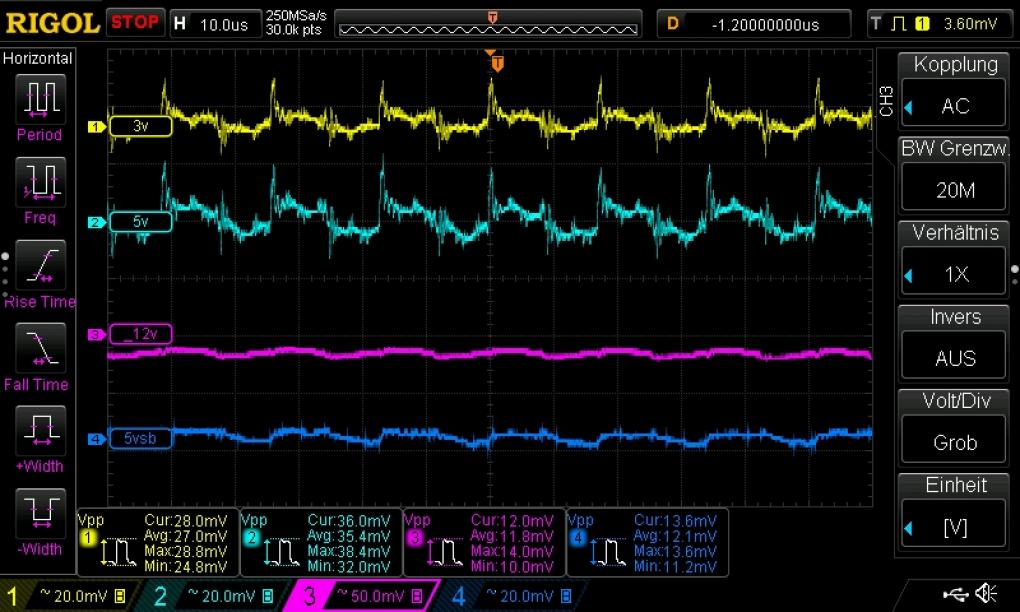The height and width of the screenshot is (612, 1020).
Task: Open the BW Grenzw. 20M setting
Action: (x=954, y=174)
